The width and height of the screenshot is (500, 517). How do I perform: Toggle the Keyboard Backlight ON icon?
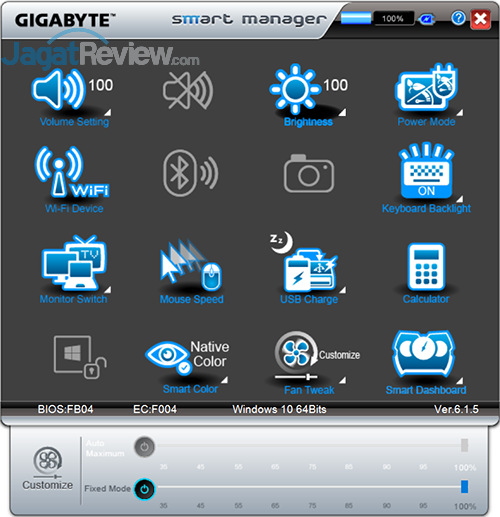(426, 170)
